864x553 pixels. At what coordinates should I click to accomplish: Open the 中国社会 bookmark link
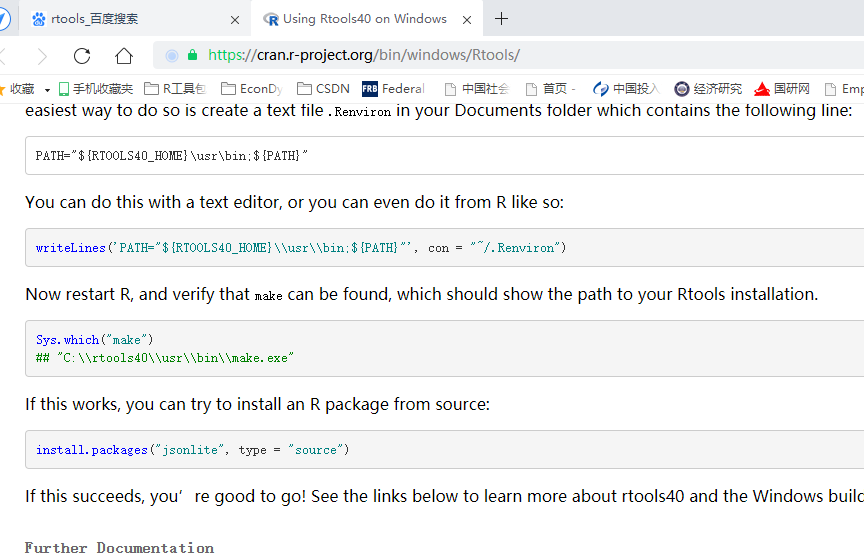tap(477, 89)
